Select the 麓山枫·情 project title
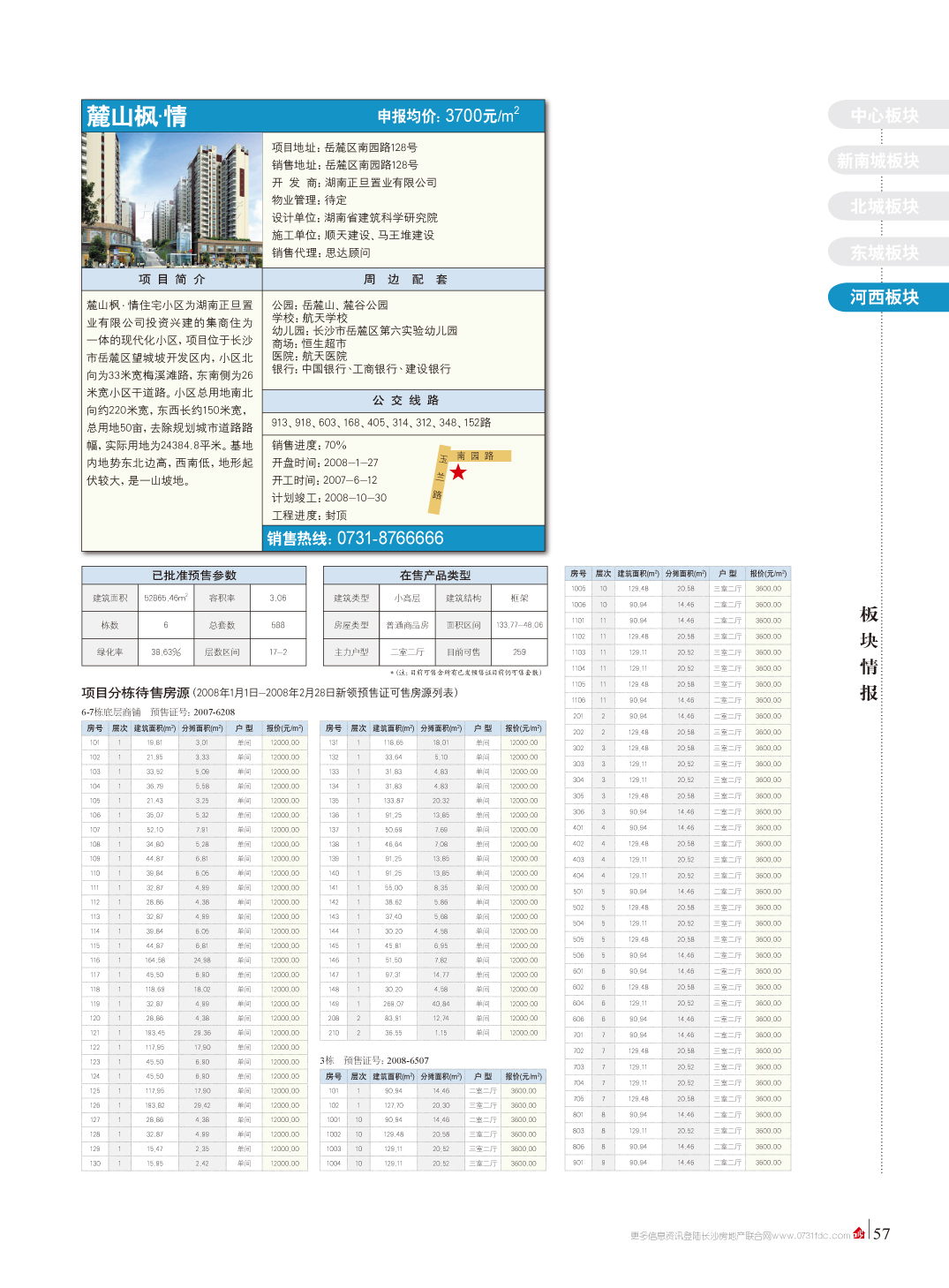Image resolution: width=949 pixels, height=1288 pixels. [137, 117]
